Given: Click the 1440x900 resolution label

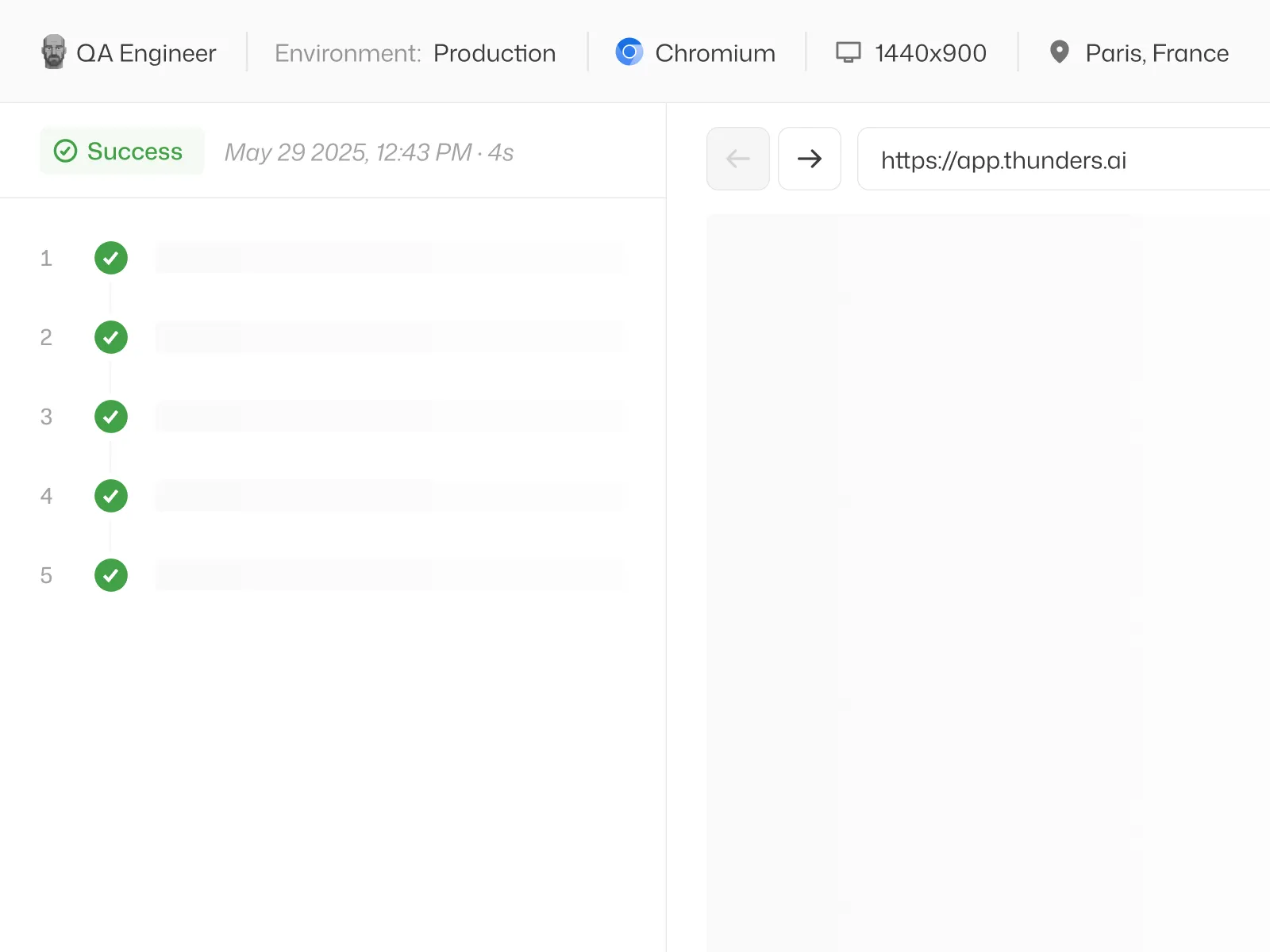Looking at the screenshot, I should (929, 52).
